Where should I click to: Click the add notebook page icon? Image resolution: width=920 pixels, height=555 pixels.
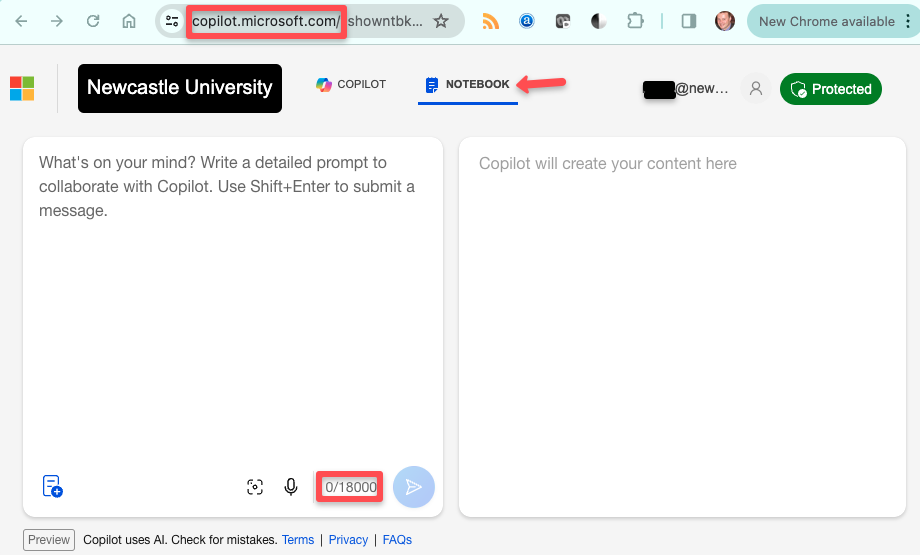click(53, 486)
